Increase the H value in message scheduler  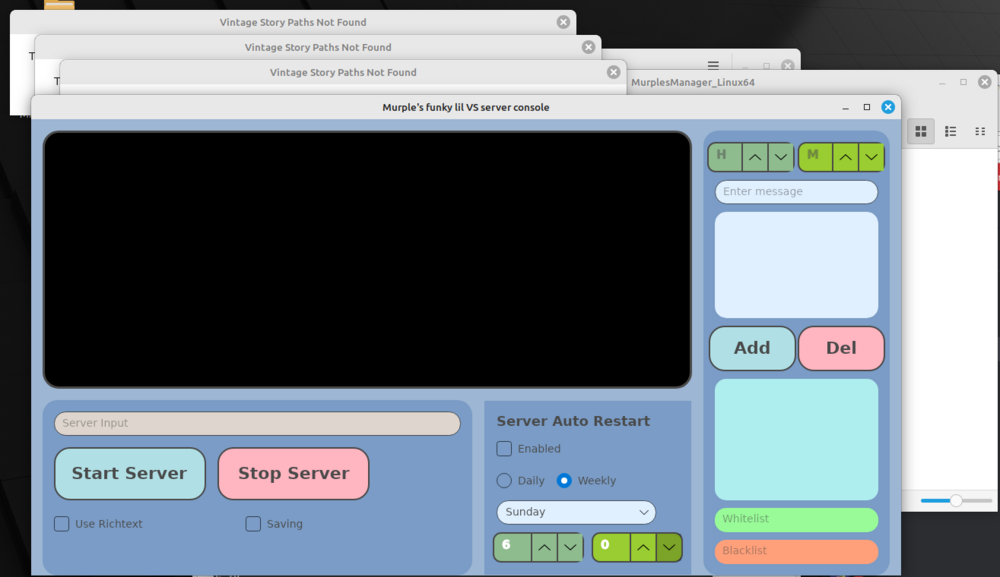coord(755,157)
